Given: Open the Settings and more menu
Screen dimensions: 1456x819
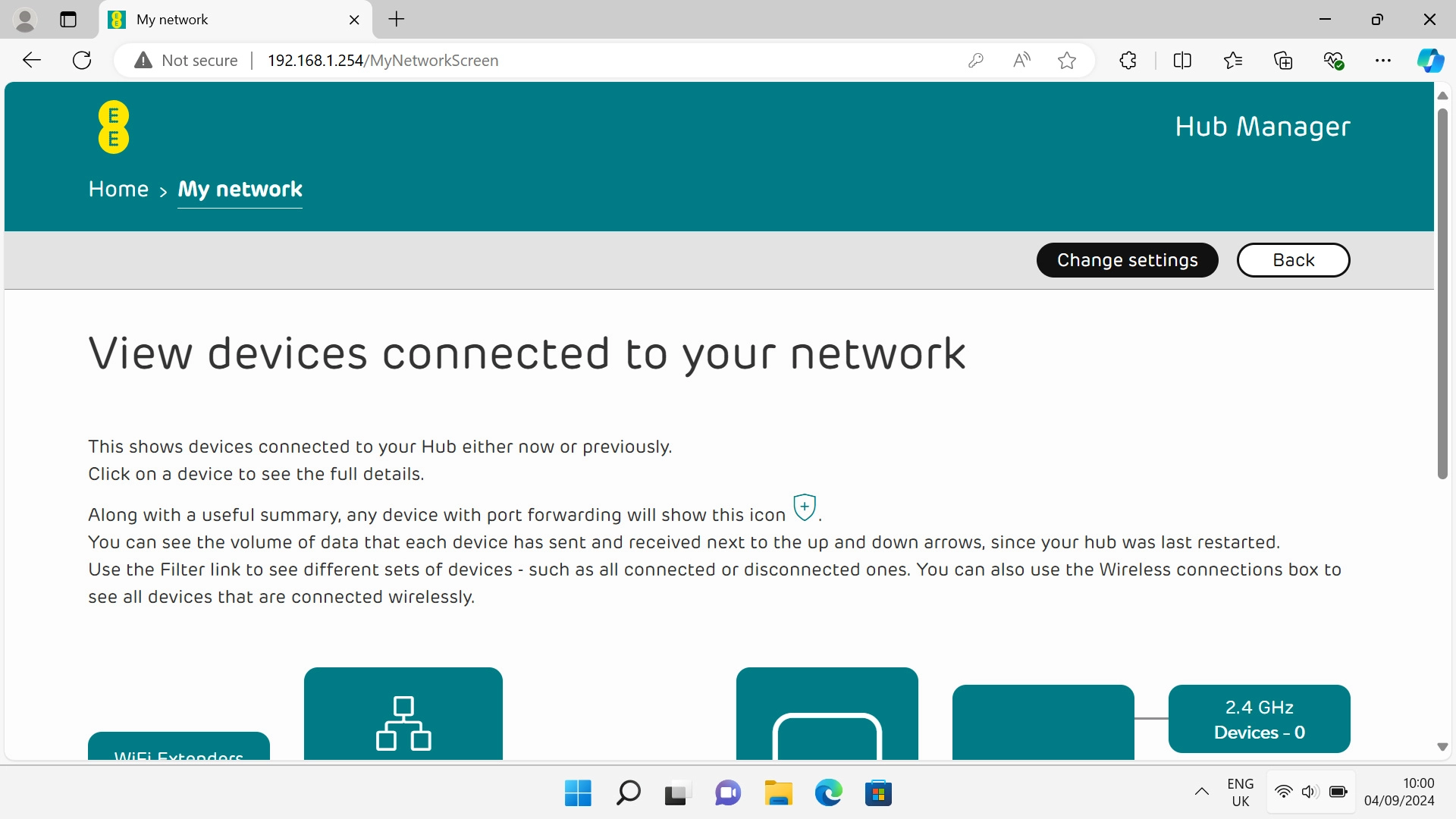Looking at the screenshot, I should pyautogui.click(x=1384, y=60).
